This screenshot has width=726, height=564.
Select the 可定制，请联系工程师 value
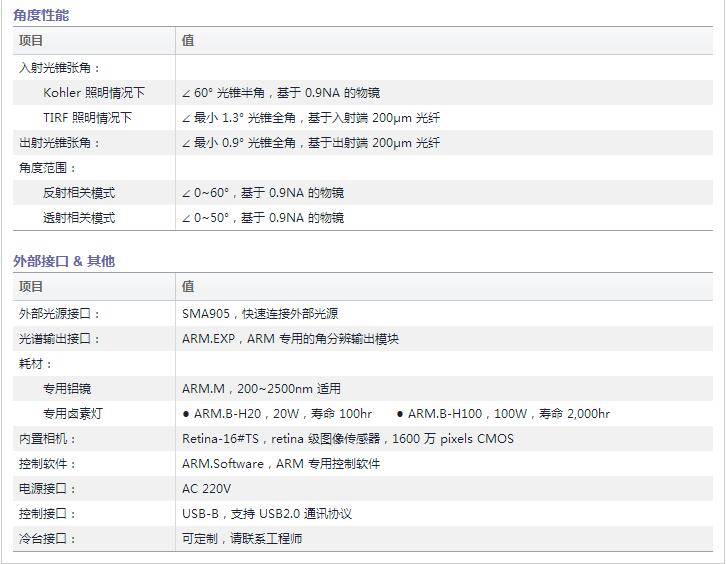coord(242,539)
